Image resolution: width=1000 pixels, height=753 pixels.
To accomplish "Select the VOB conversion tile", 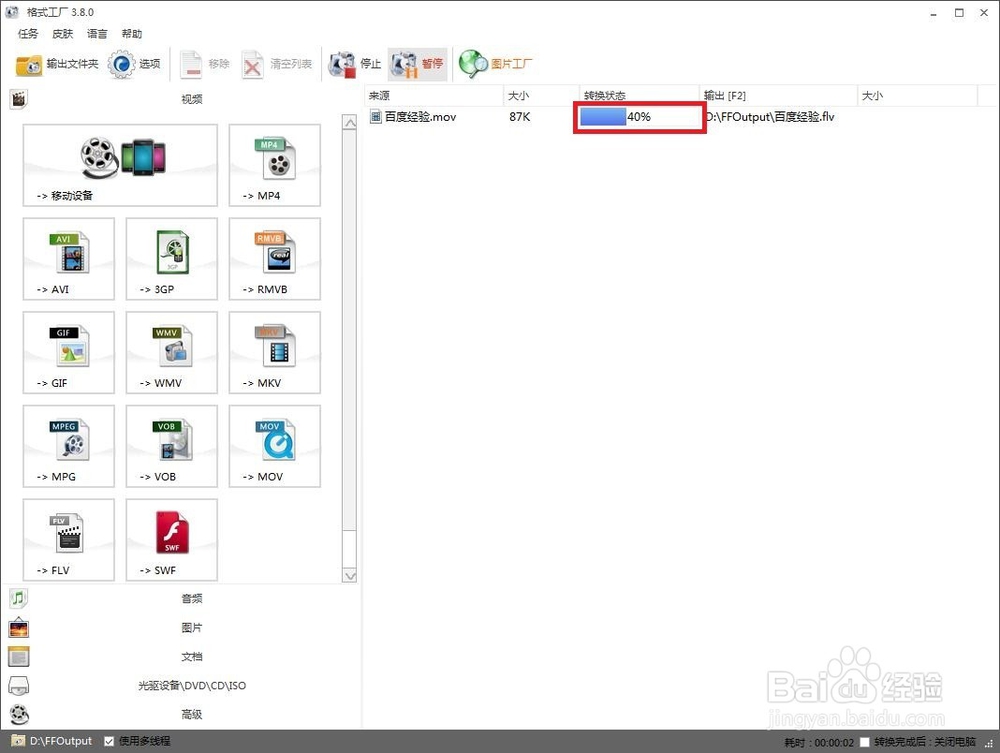I will coord(172,446).
